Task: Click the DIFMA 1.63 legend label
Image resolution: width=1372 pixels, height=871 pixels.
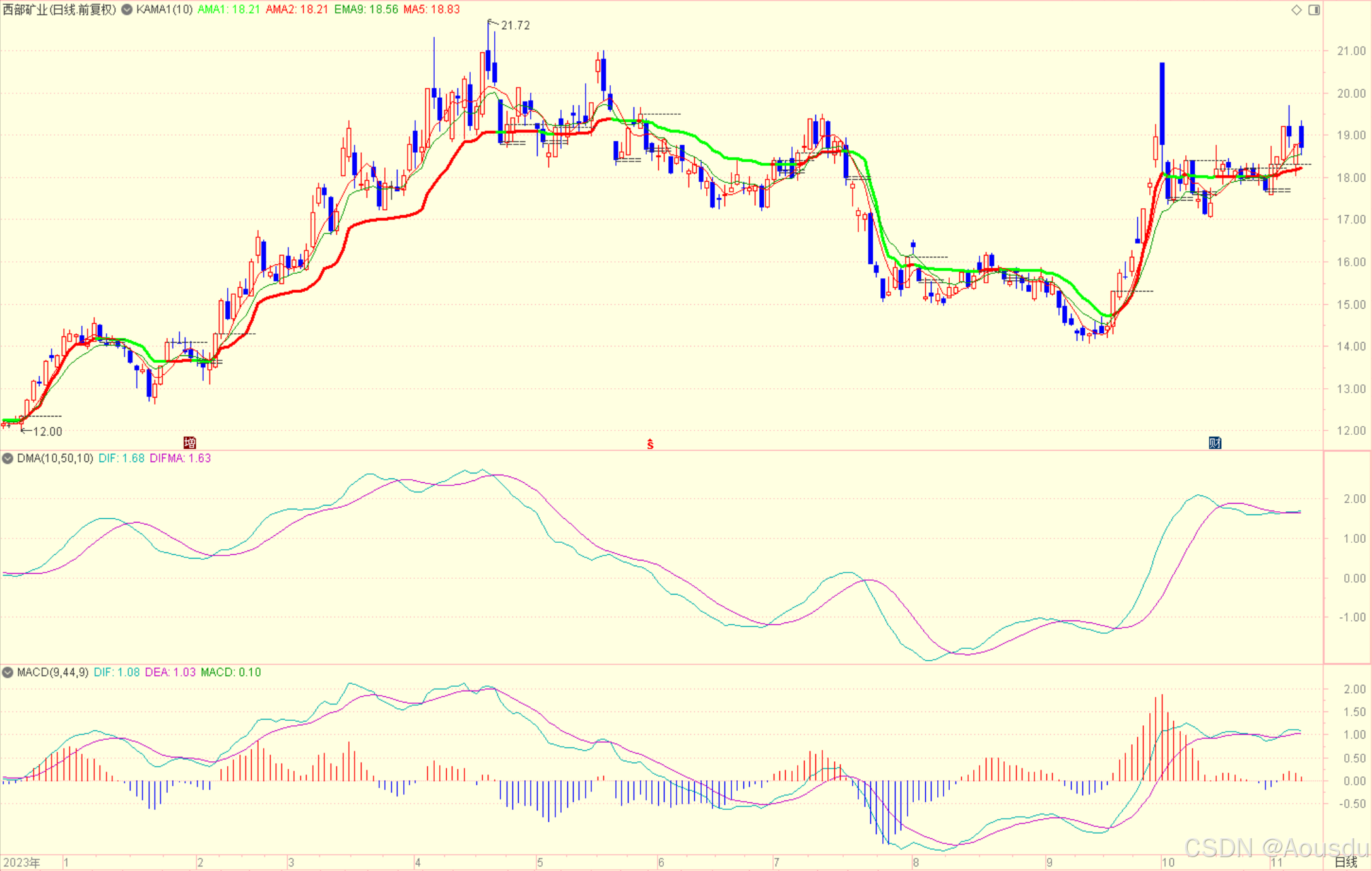Action: [x=180, y=458]
